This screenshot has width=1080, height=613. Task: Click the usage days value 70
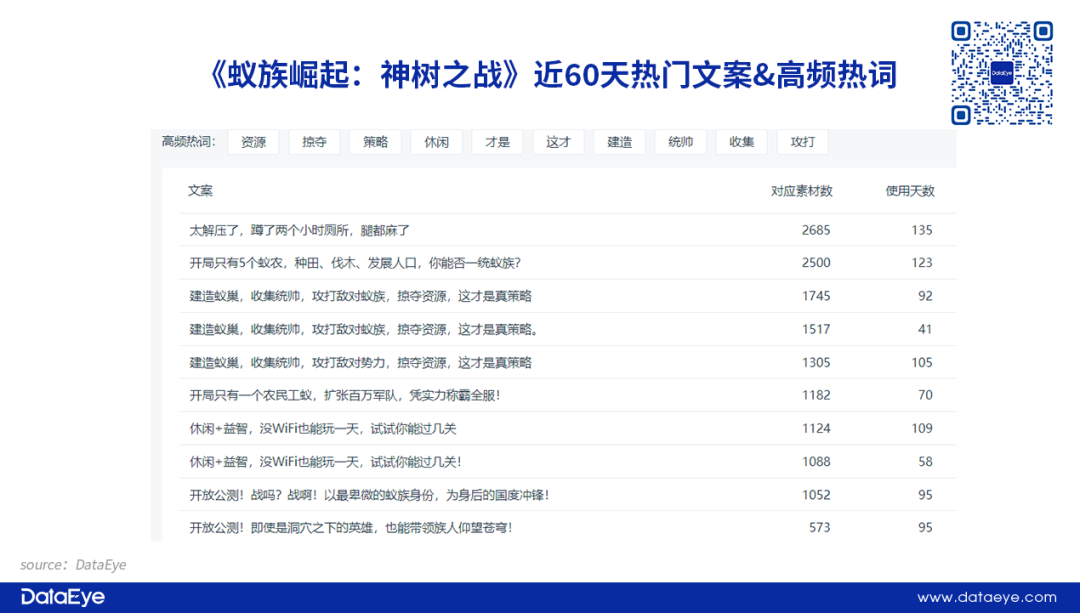[x=925, y=395]
